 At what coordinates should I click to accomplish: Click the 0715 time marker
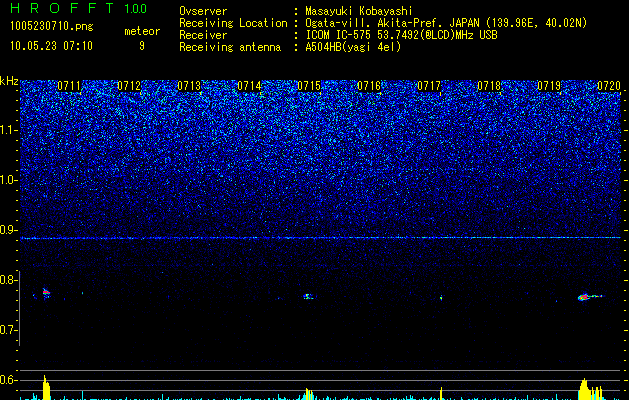[x=309, y=86]
